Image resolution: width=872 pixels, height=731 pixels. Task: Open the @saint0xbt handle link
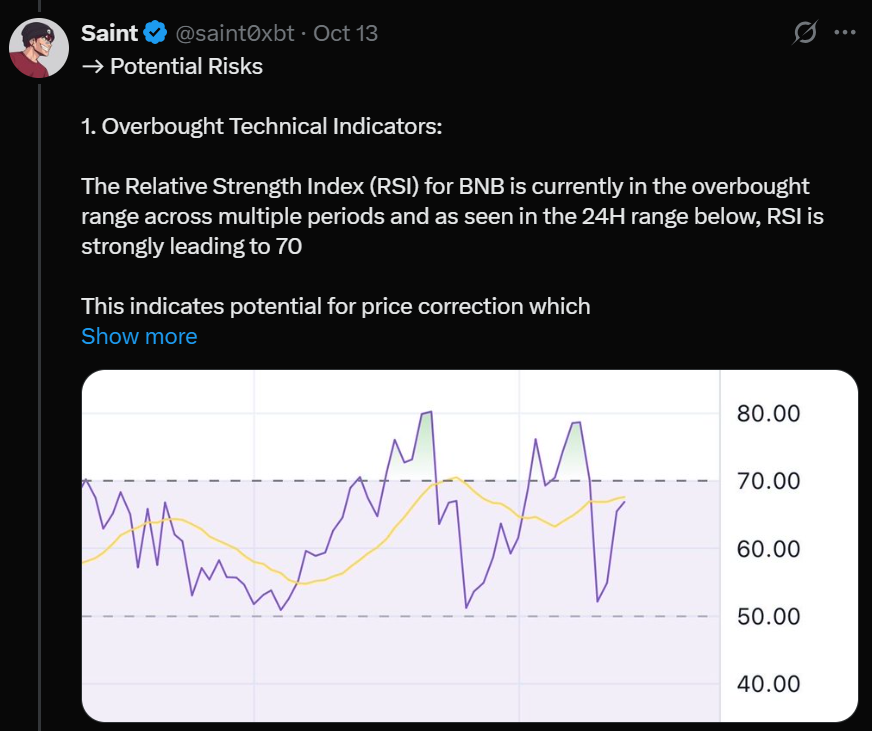tap(235, 33)
